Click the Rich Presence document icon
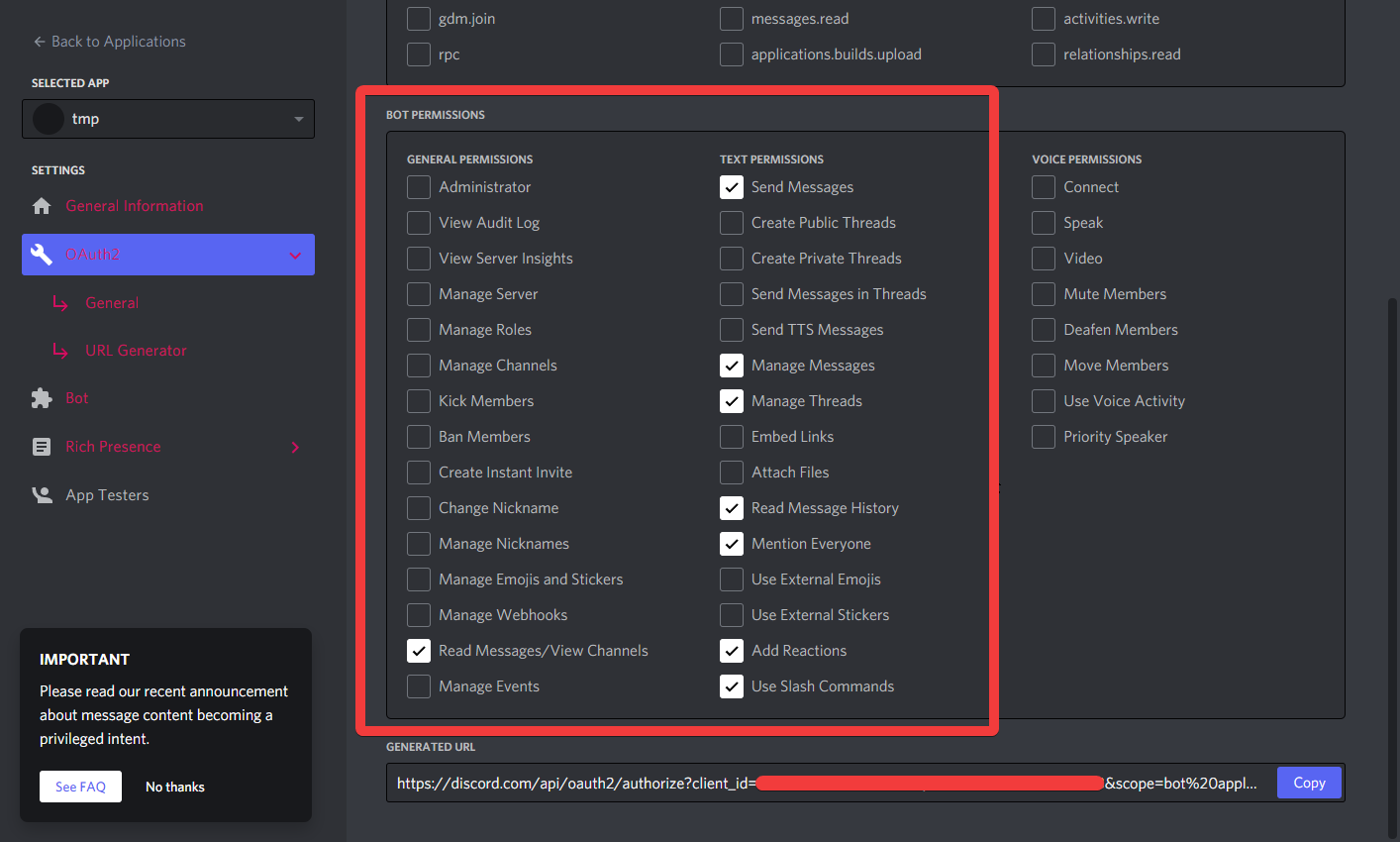1400x842 pixels. coord(42,447)
